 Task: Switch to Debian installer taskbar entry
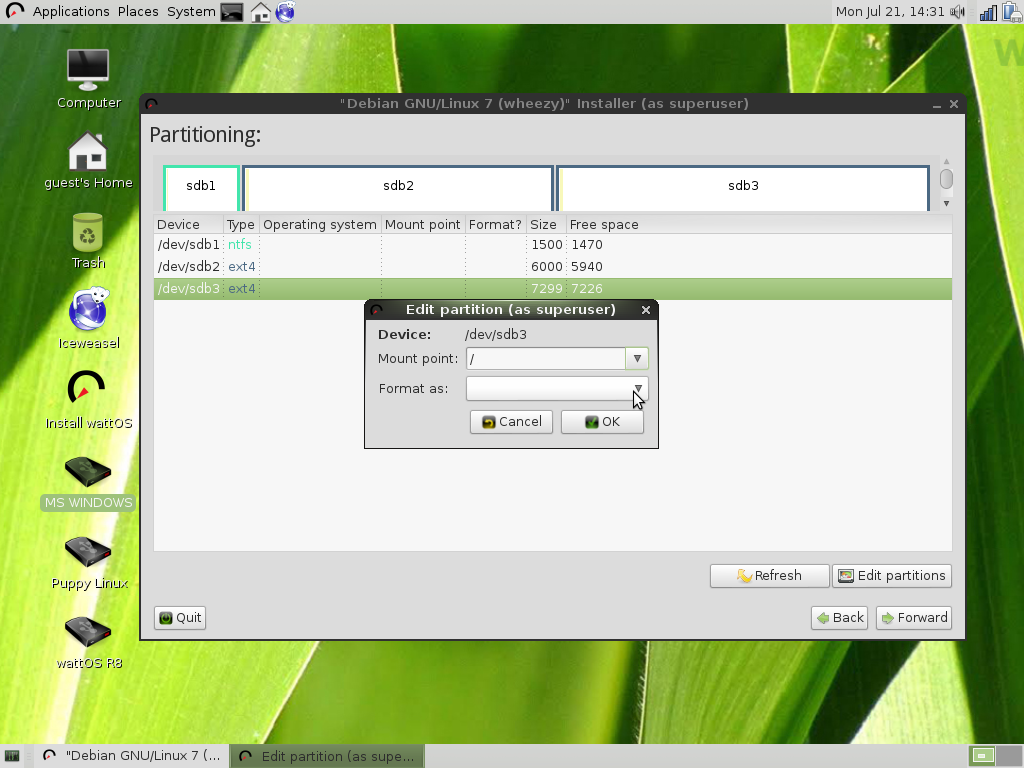coord(131,756)
